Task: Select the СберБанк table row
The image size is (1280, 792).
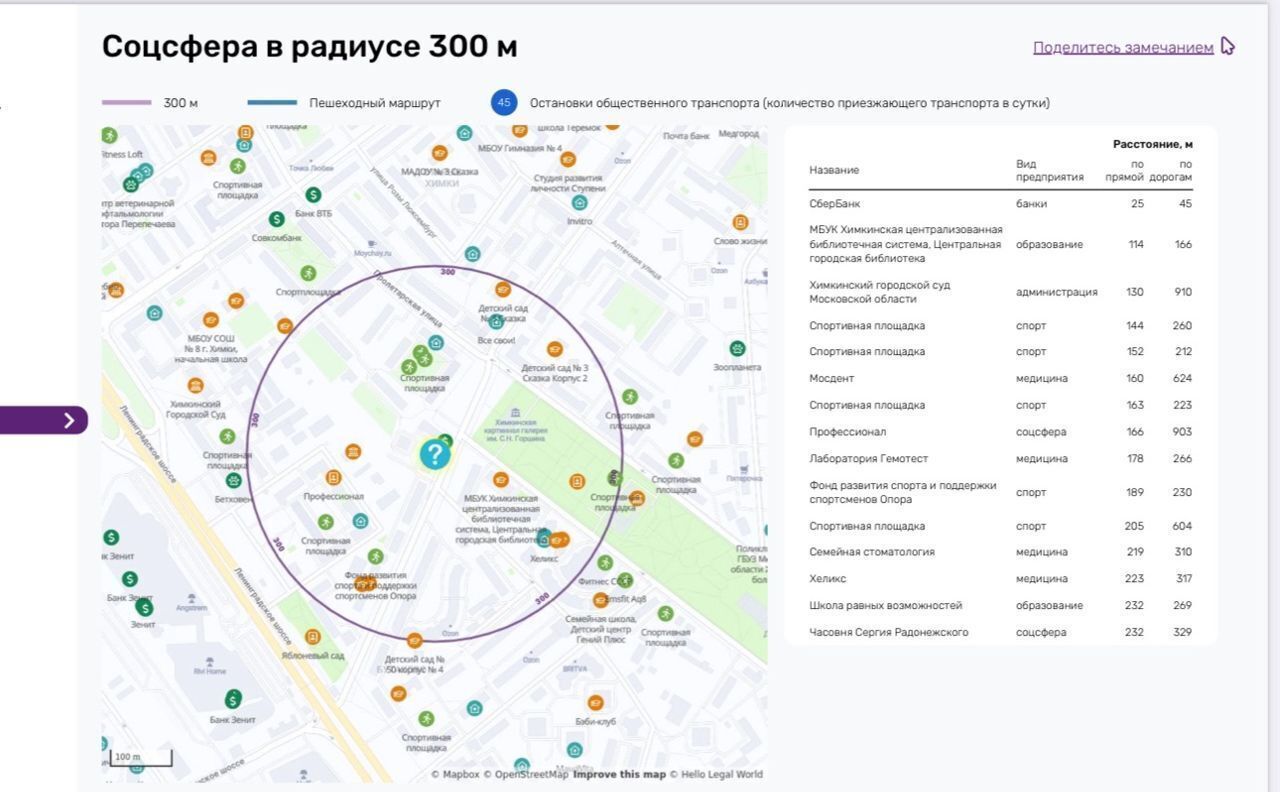Action: (1000, 204)
